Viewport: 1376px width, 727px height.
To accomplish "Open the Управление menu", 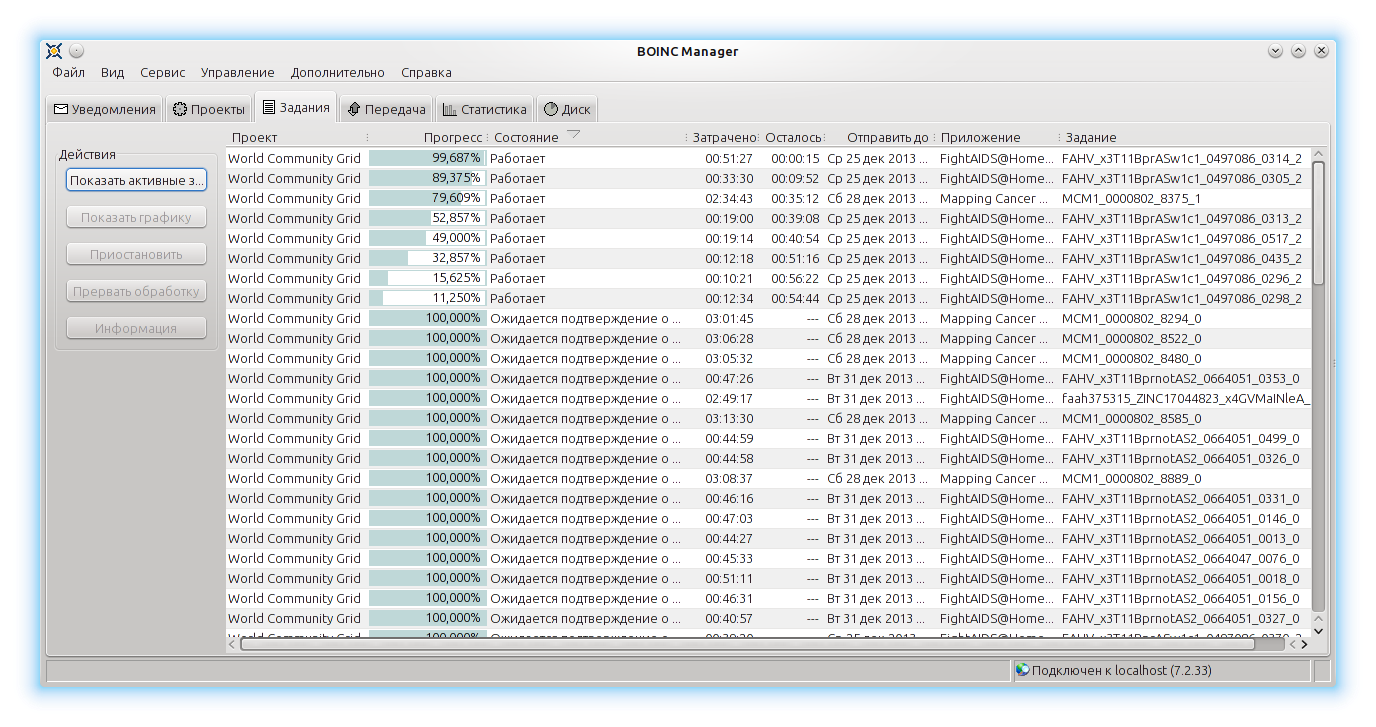I will pyautogui.click(x=237, y=72).
